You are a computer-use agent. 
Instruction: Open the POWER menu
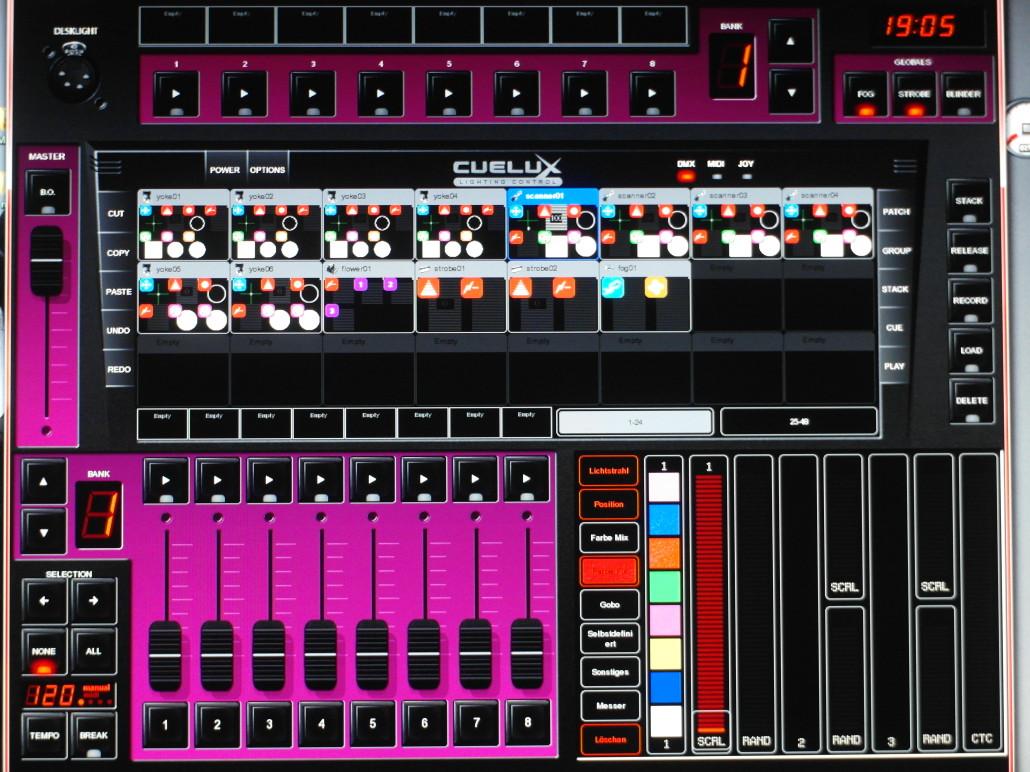[x=224, y=170]
